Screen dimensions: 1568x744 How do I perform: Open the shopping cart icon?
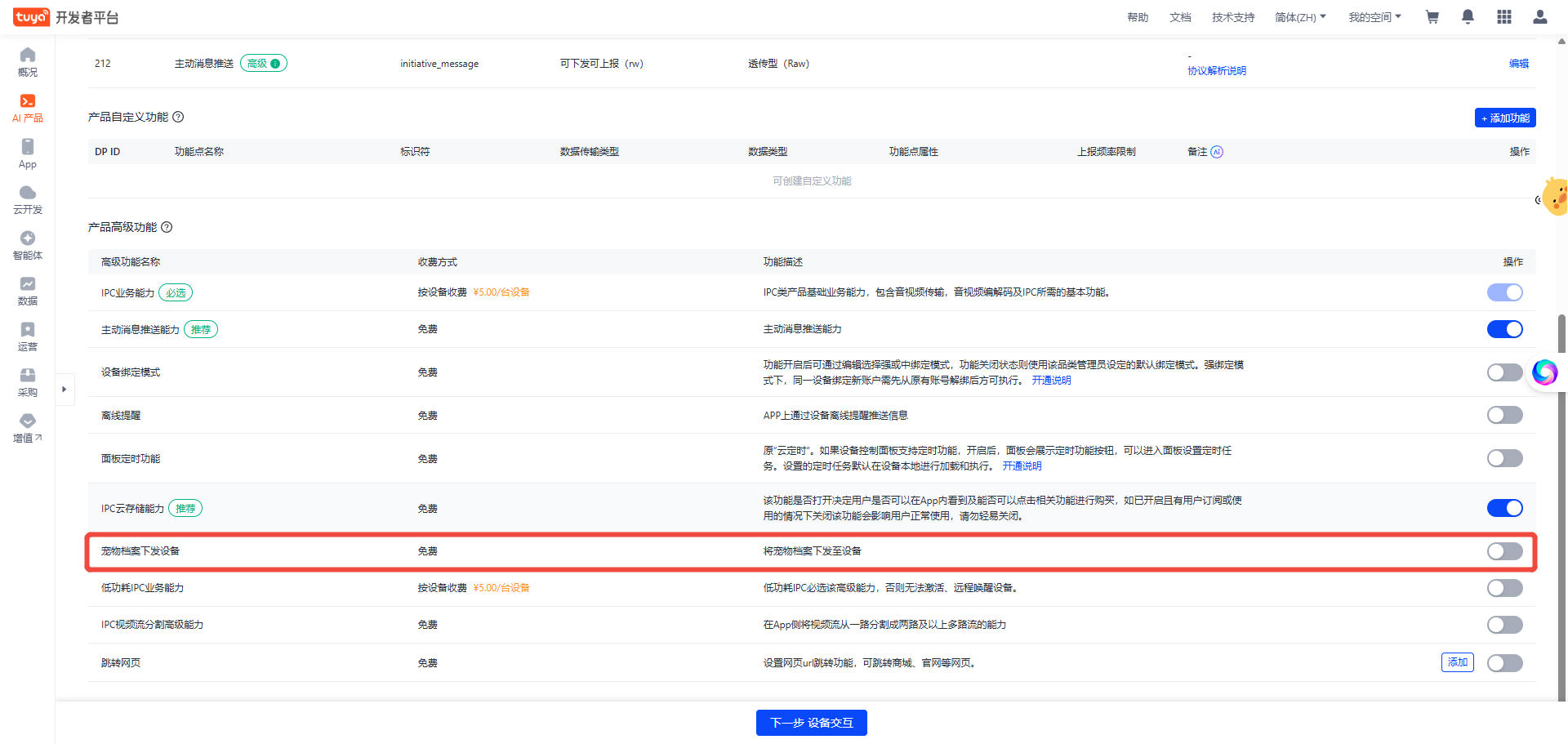[x=1432, y=17]
